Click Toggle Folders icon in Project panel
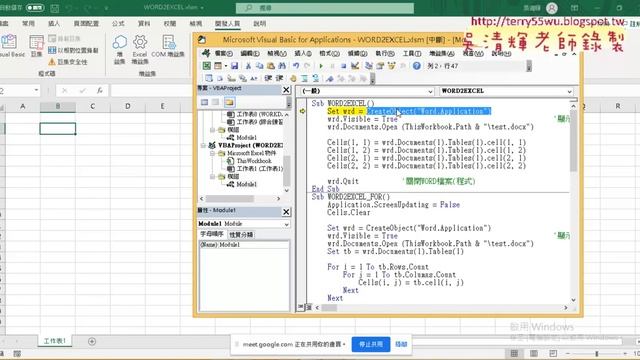The height and width of the screenshot is (360, 640). pos(229,102)
